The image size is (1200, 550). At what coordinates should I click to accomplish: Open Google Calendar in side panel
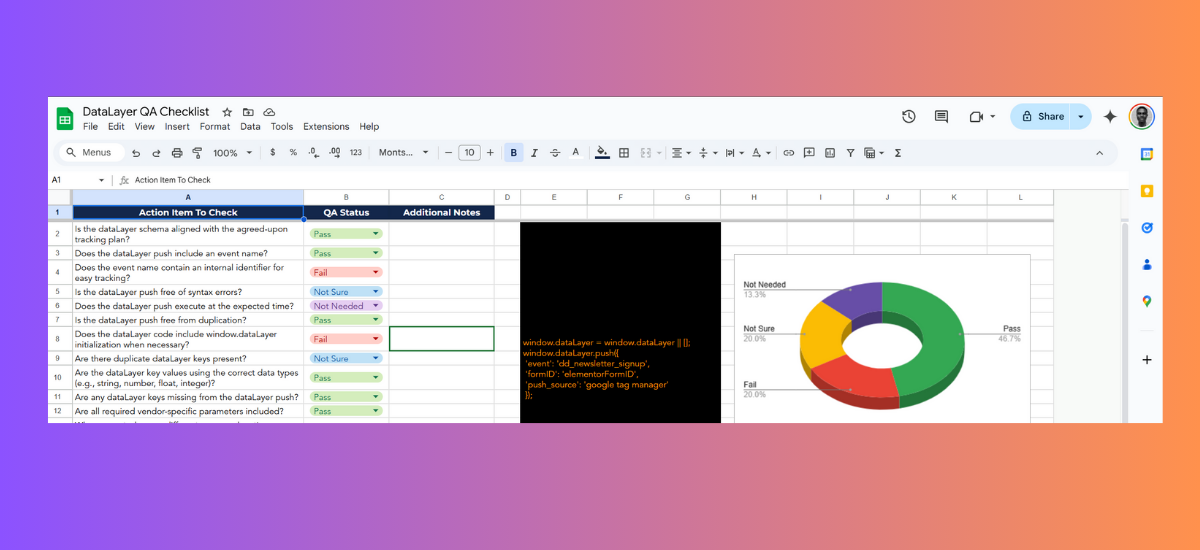pos(1147,154)
